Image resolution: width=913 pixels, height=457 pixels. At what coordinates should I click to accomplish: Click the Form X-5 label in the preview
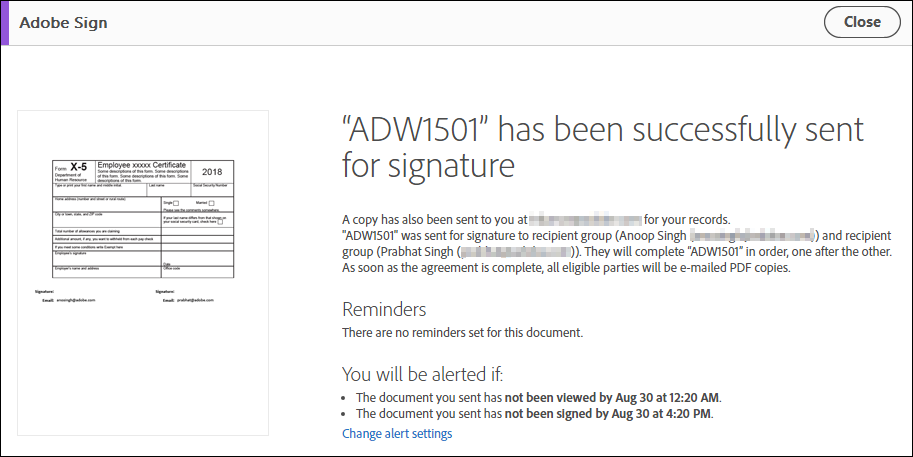pyautogui.click(x=71, y=168)
